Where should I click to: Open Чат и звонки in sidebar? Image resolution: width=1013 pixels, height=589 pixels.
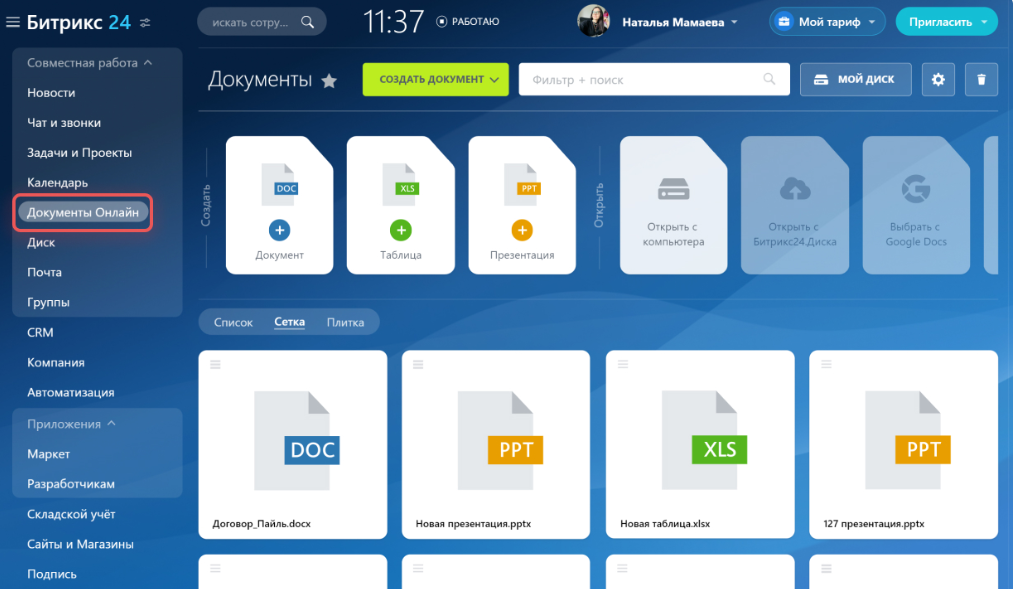(64, 123)
